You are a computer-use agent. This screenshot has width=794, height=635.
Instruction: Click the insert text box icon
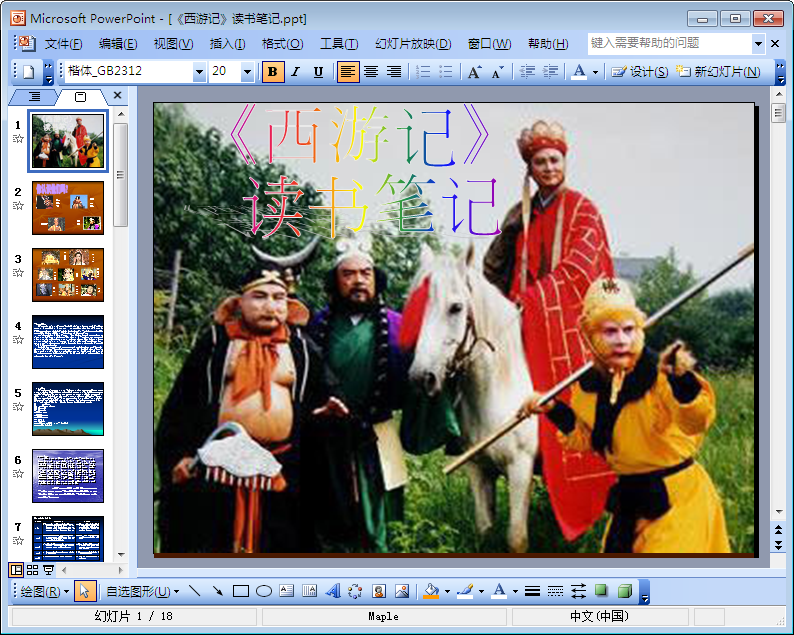(287, 591)
